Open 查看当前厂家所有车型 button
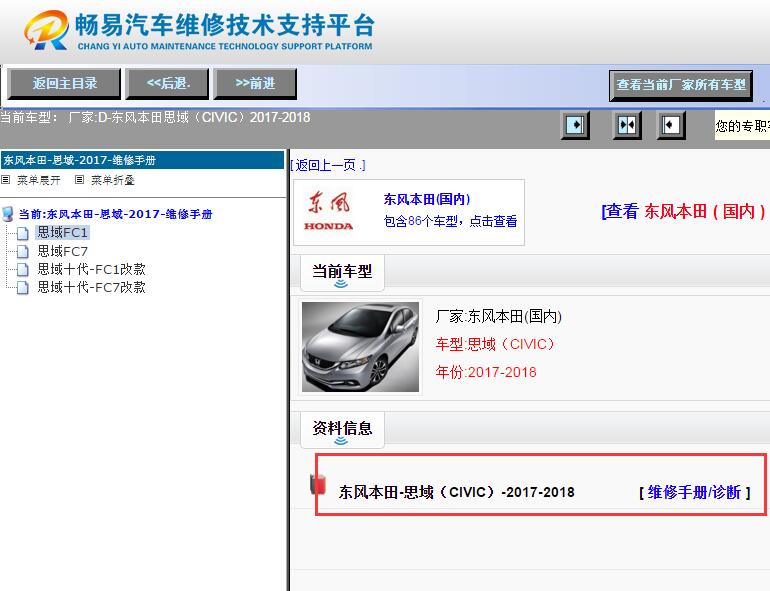 (681, 85)
